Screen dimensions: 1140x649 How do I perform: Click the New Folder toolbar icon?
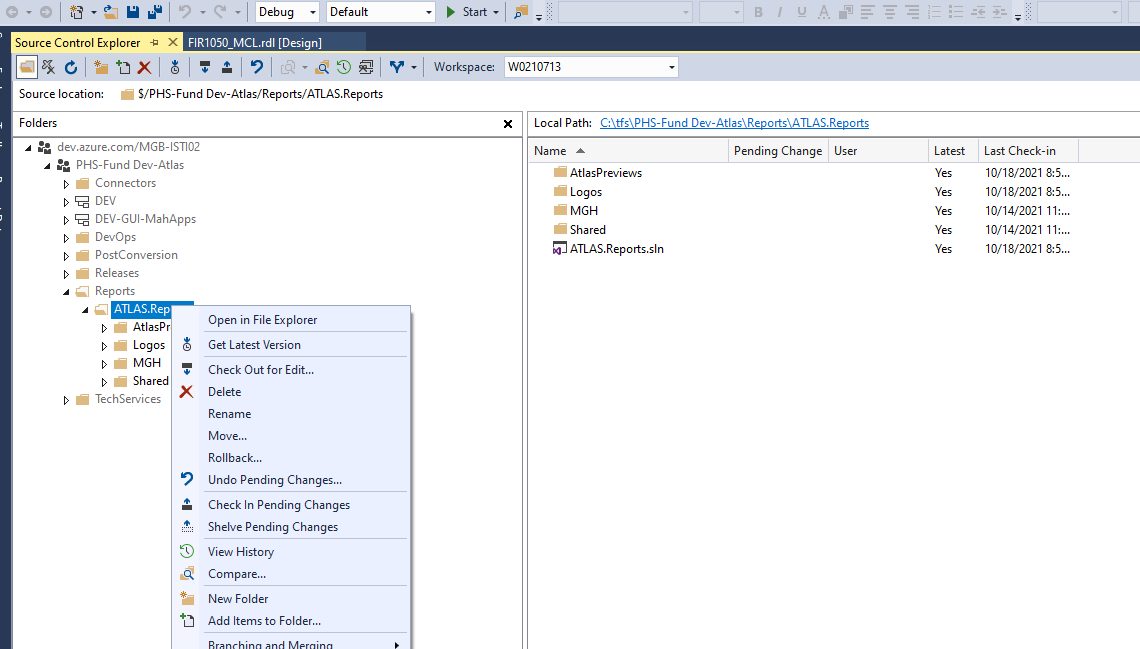(x=101, y=67)
